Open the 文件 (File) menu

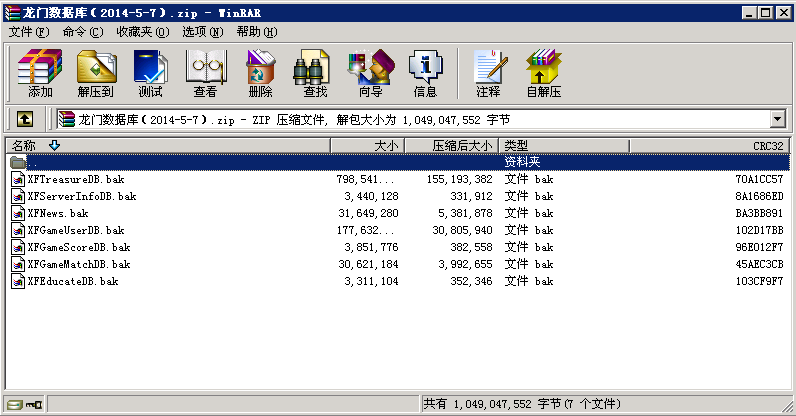29,32
